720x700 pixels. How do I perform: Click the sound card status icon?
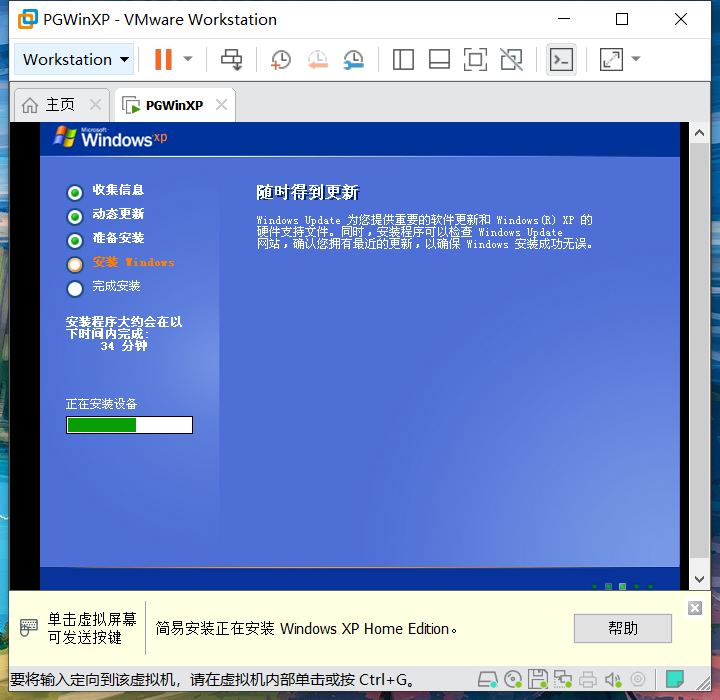(x=613, y=679)
